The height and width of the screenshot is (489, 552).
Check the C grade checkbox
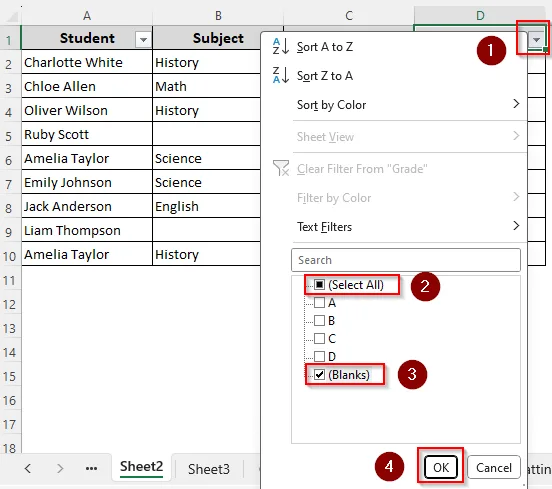pos(319,338)
